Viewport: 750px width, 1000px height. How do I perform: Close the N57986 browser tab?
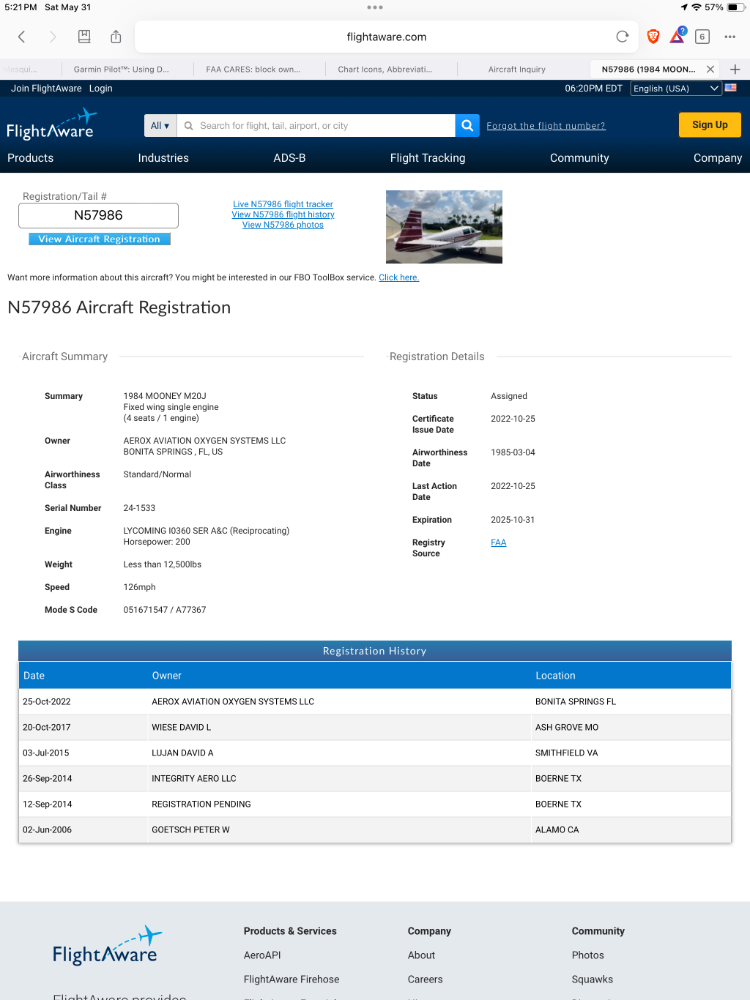click(x=710, y=69)
